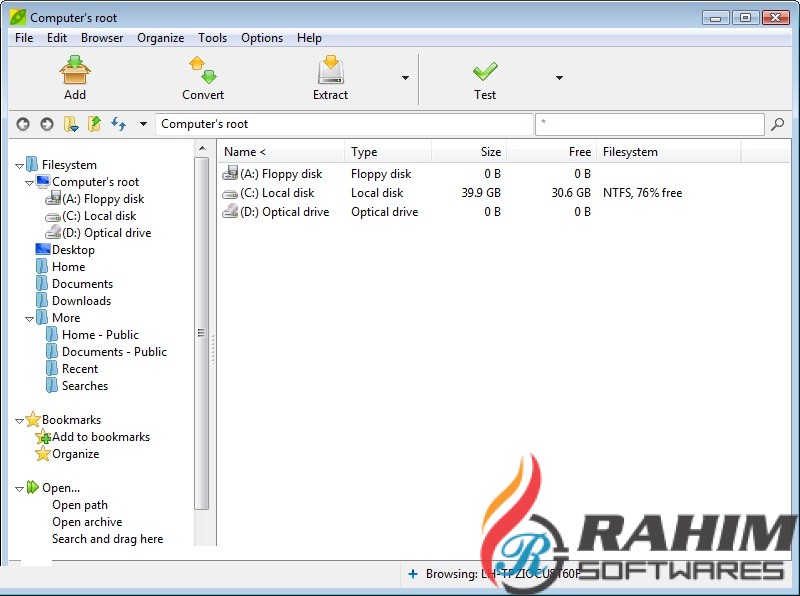Viewport: 800px width, 596px height.
Task: Collapse the Bookmarks tree section
Action: pyautogui.click(x=20, y=420)
